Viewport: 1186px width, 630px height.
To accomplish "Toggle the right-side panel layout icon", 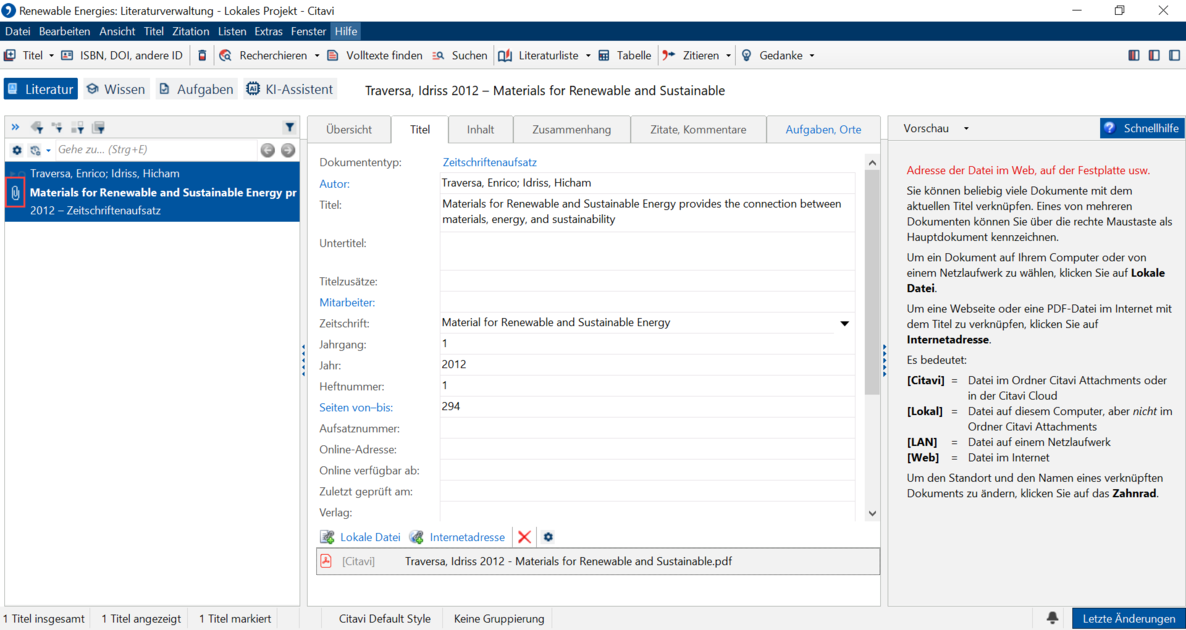I will point(1174,55).
